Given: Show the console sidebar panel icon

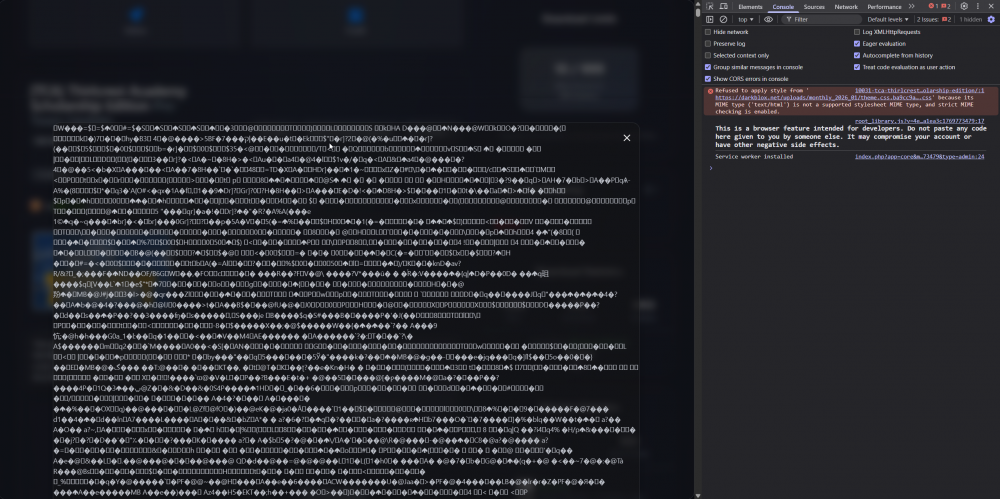Looking at the screenshot, I should point(710,19).
